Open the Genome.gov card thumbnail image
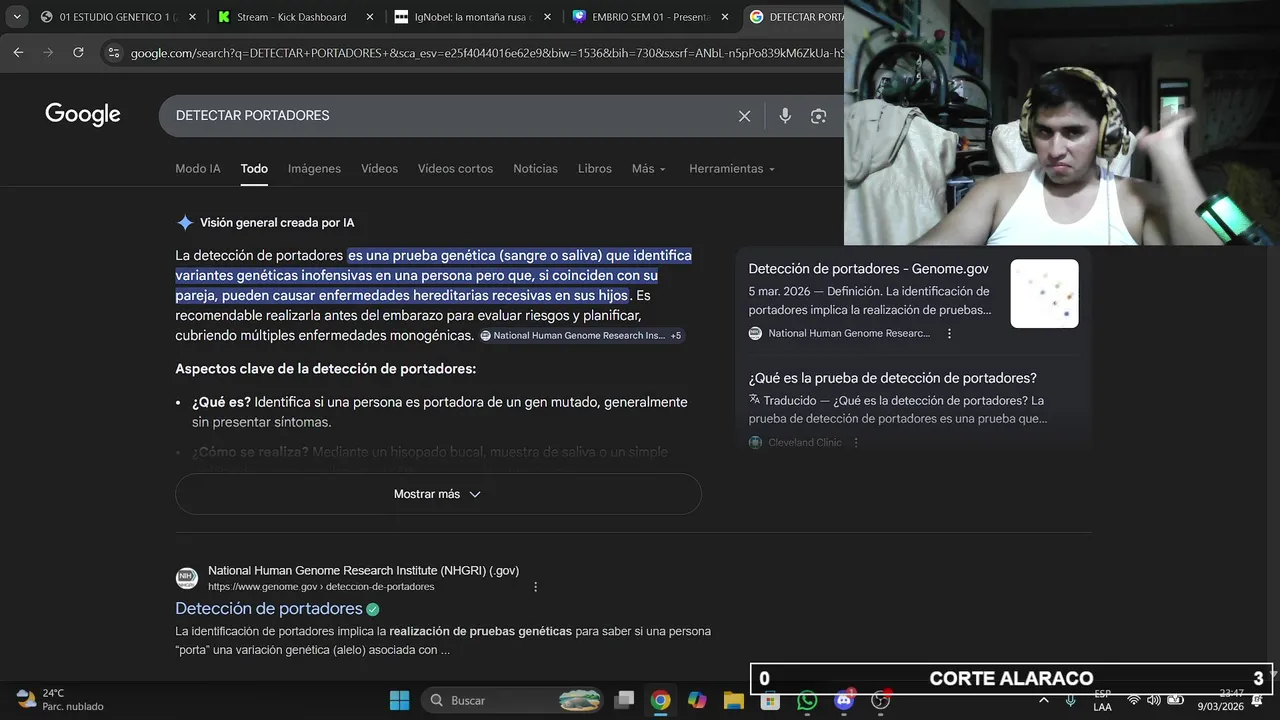 pyautogui.click(x=1044, y=294)
